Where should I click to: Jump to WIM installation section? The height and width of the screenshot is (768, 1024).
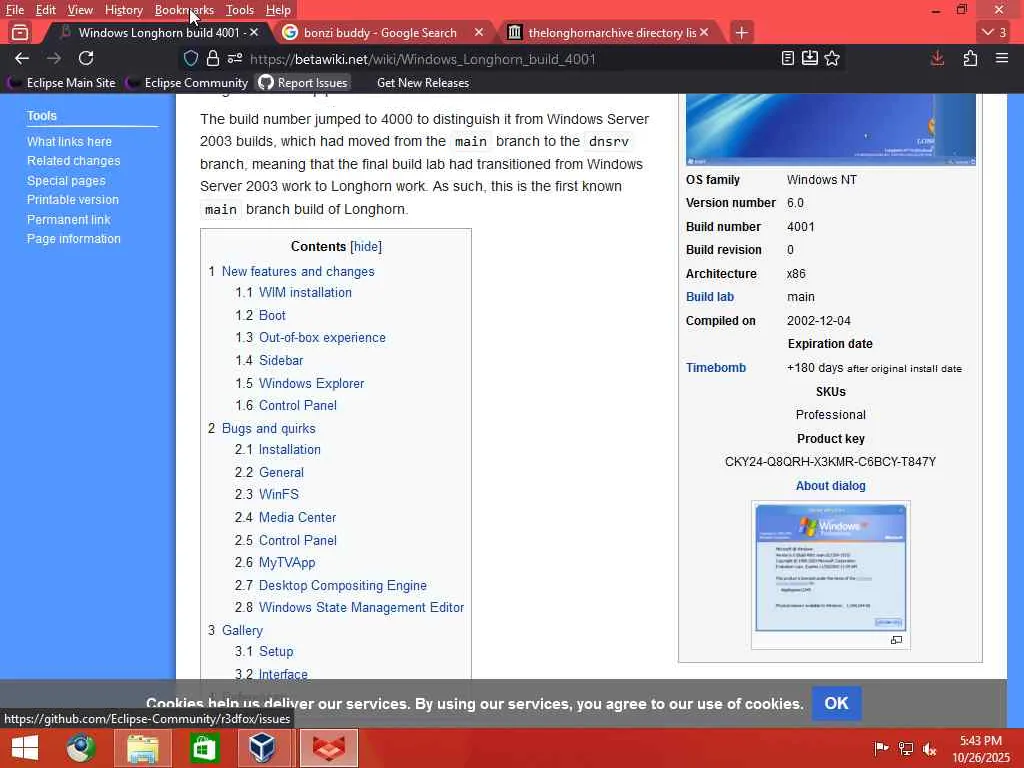click(305, 293)
